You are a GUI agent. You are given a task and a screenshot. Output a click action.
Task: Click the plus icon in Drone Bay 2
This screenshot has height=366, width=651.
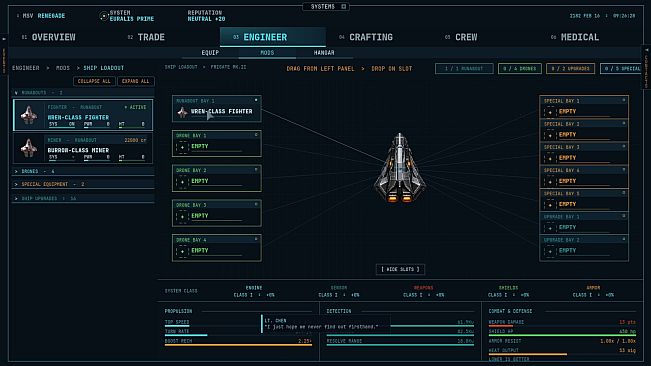(x=182, y=182)
